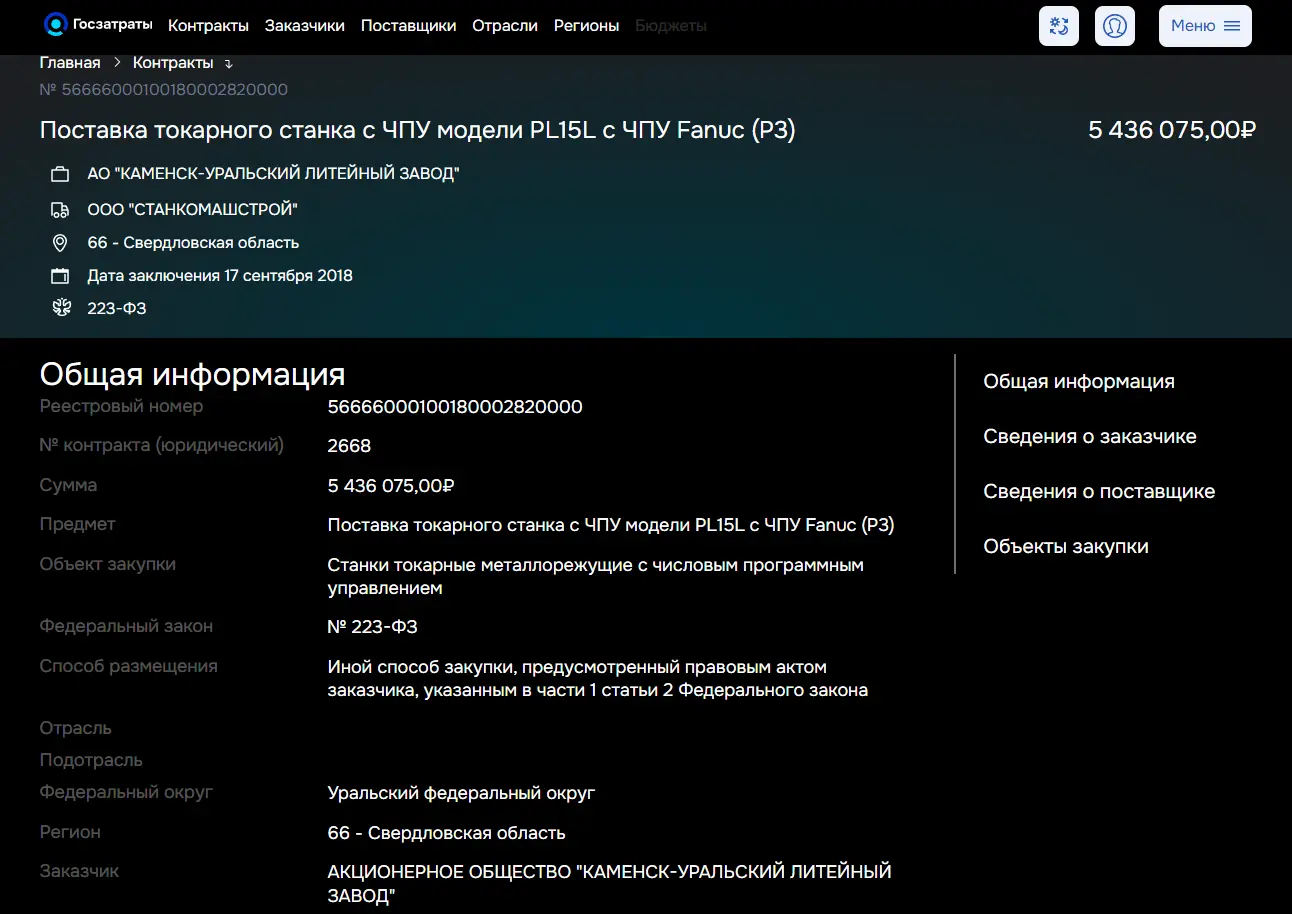1292x914 pixels.
Task: Open the Регионы navigation item
Action: [586, 26]
